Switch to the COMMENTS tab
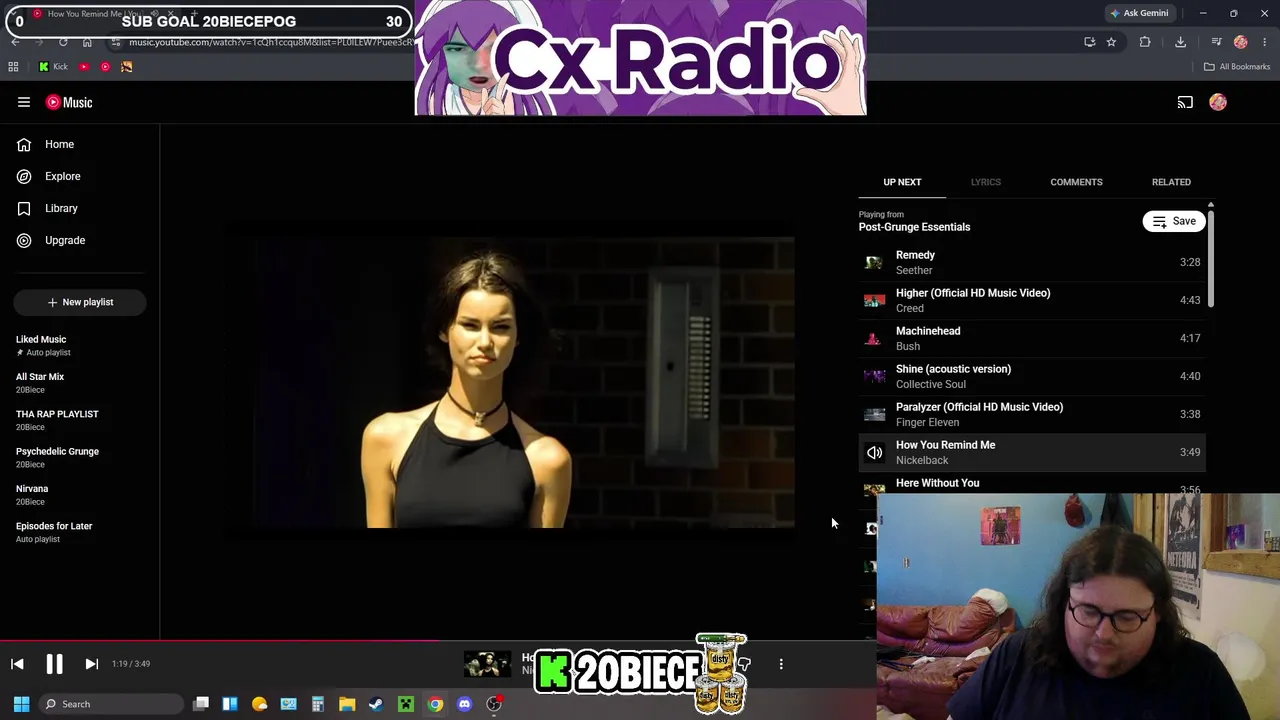Image resolution: width=1280 pixels, height=720 pixels. tap(1076, 182)
